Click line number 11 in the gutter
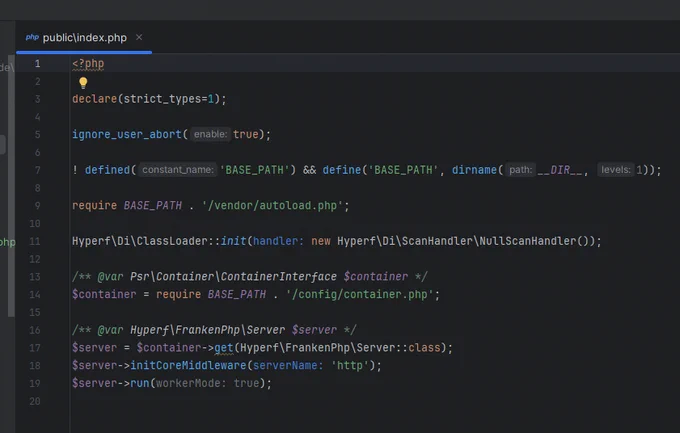 (x=35, y=241)
